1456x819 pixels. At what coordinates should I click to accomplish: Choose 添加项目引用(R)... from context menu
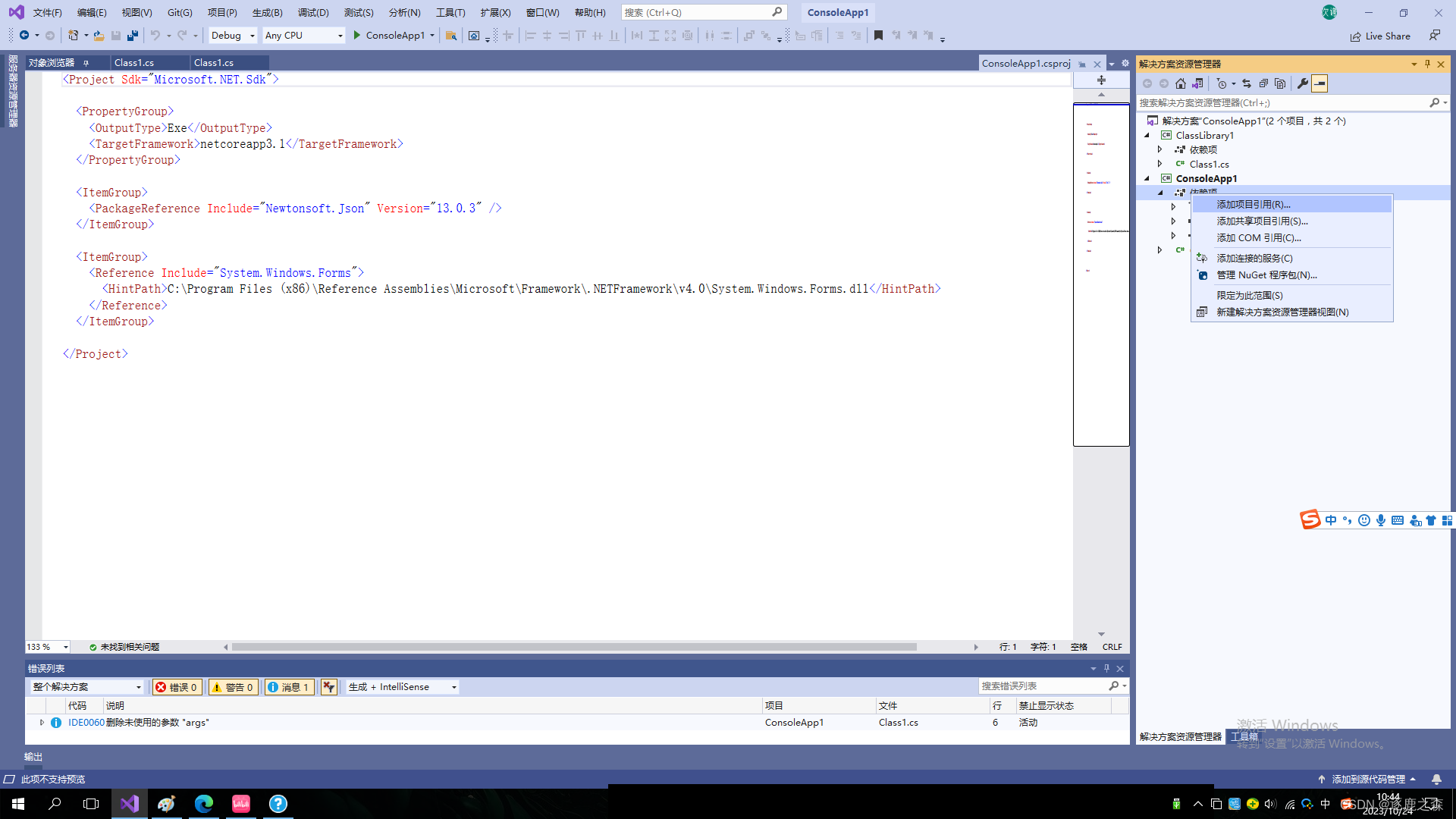pos(1292,205)
